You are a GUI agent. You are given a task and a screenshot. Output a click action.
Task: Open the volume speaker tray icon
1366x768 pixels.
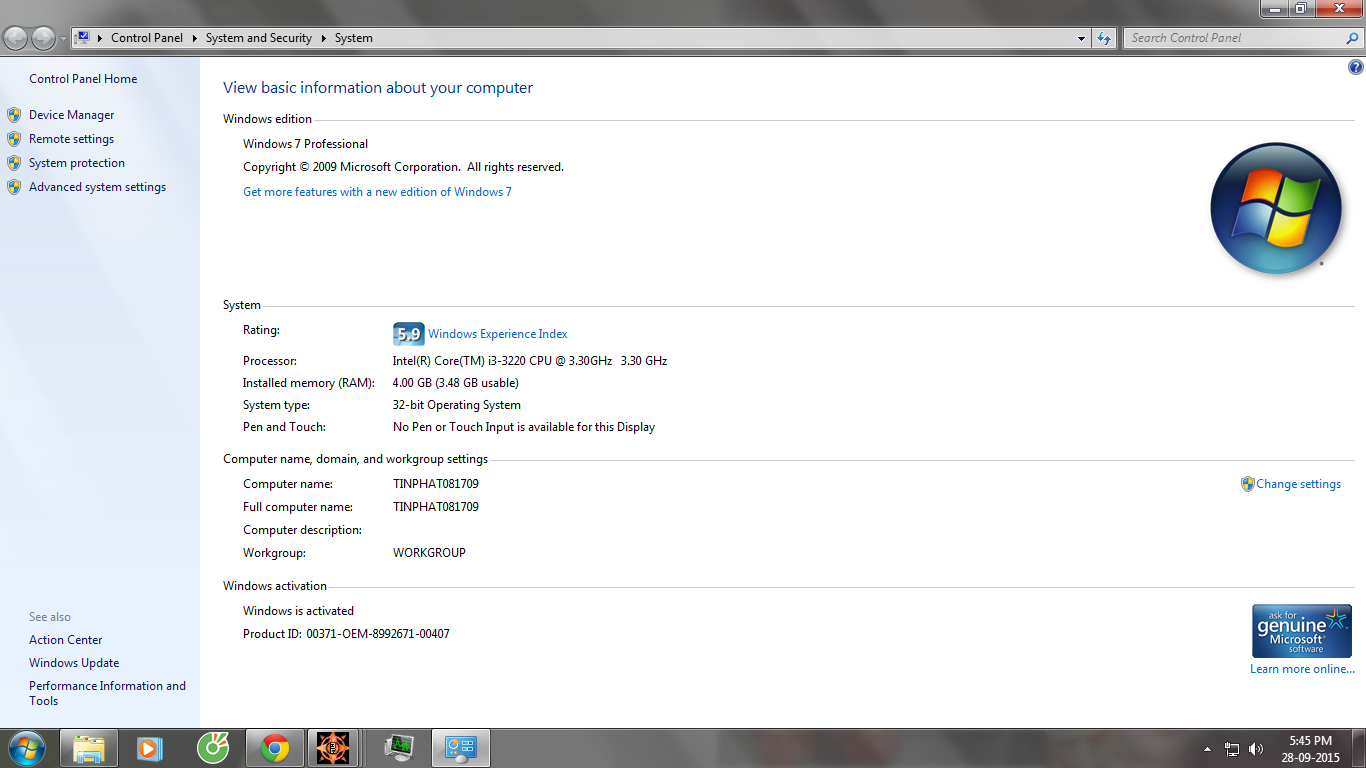pyautogui.click(x=1256, y=749)
